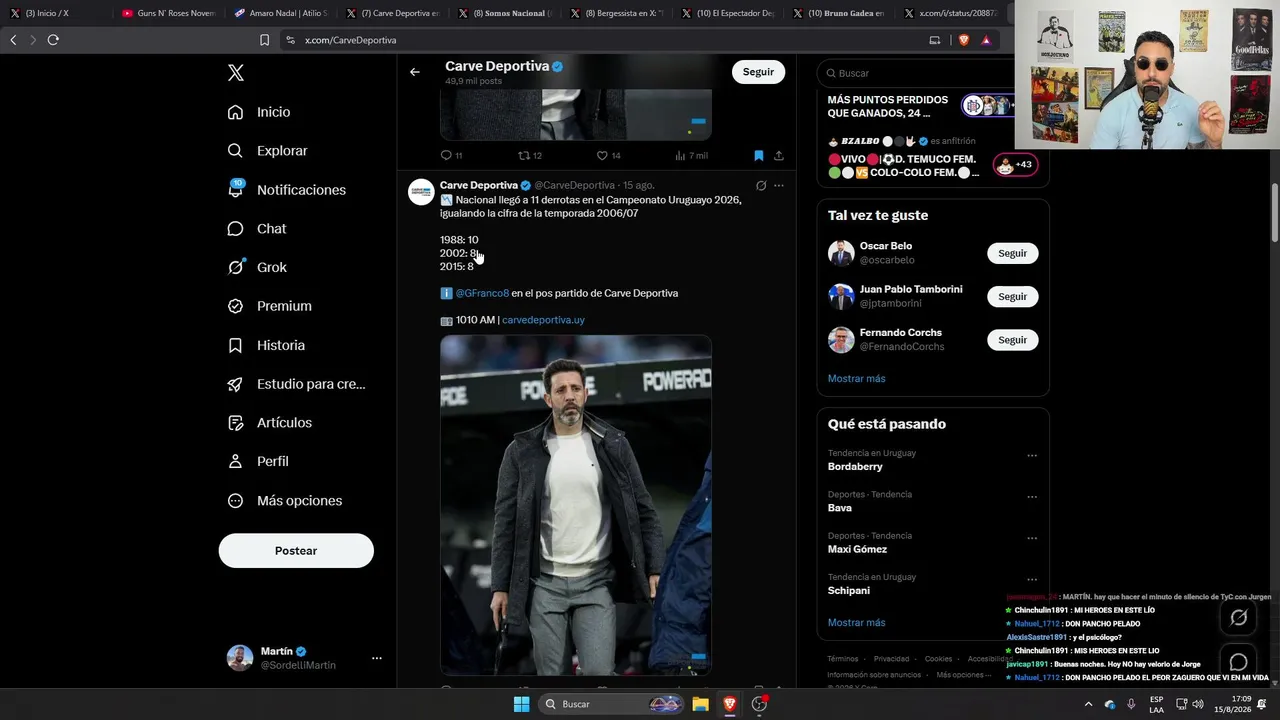This screenshot has height=720, width=1280.
Task: Toggle the blue bookmark on the post
Action: (x=759, y=156)
